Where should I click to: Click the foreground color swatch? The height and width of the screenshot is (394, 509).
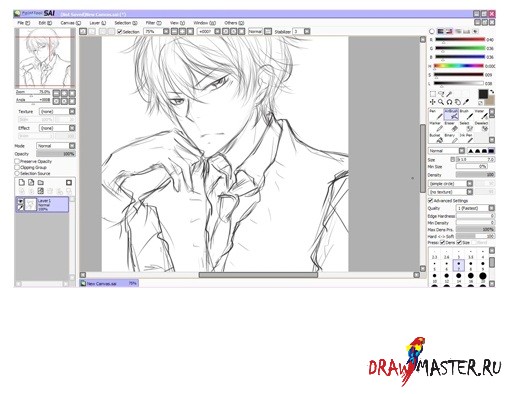pos(483,94)
